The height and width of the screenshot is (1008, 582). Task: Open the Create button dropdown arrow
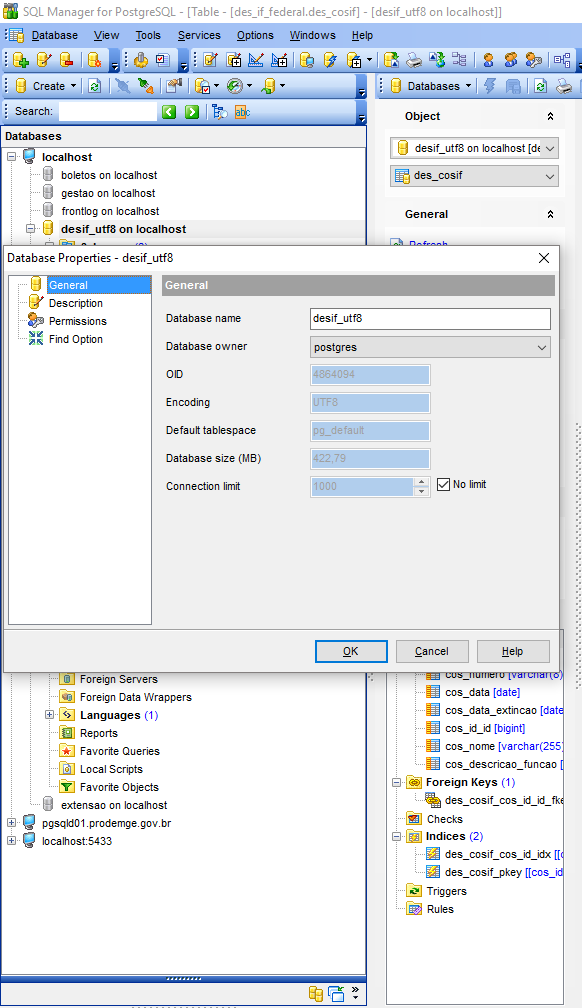click(73, 86)
